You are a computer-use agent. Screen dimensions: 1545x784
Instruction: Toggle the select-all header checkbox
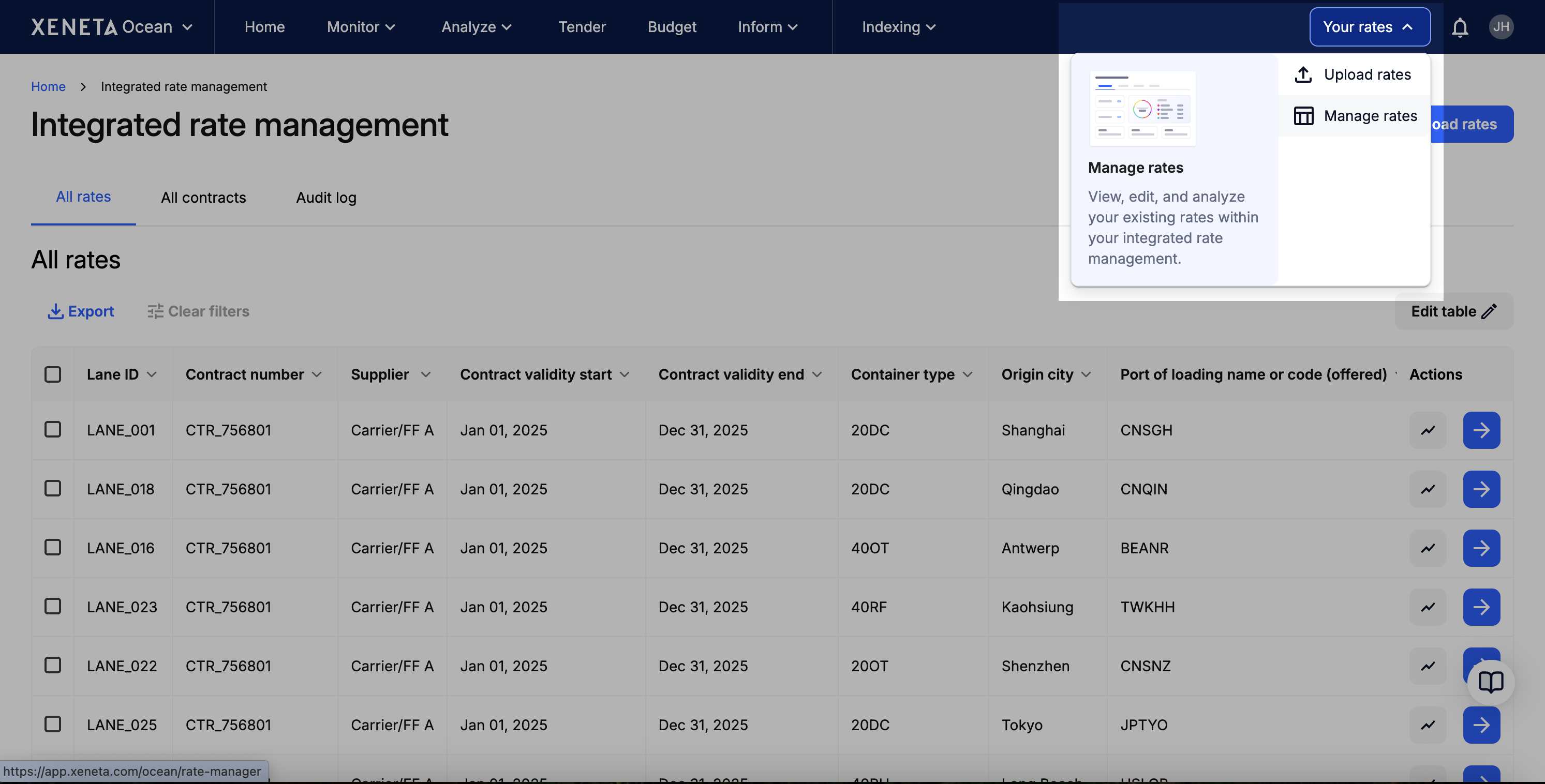click(x=53, y=374)
